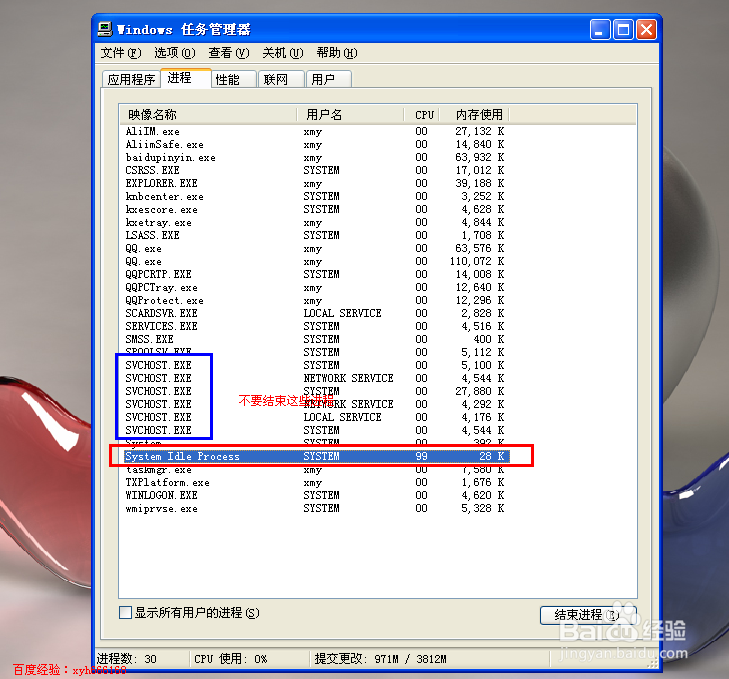This screenshot has width=729, height=679.
Task: Select the SMSS.EXE process
Action: [315, 340]
